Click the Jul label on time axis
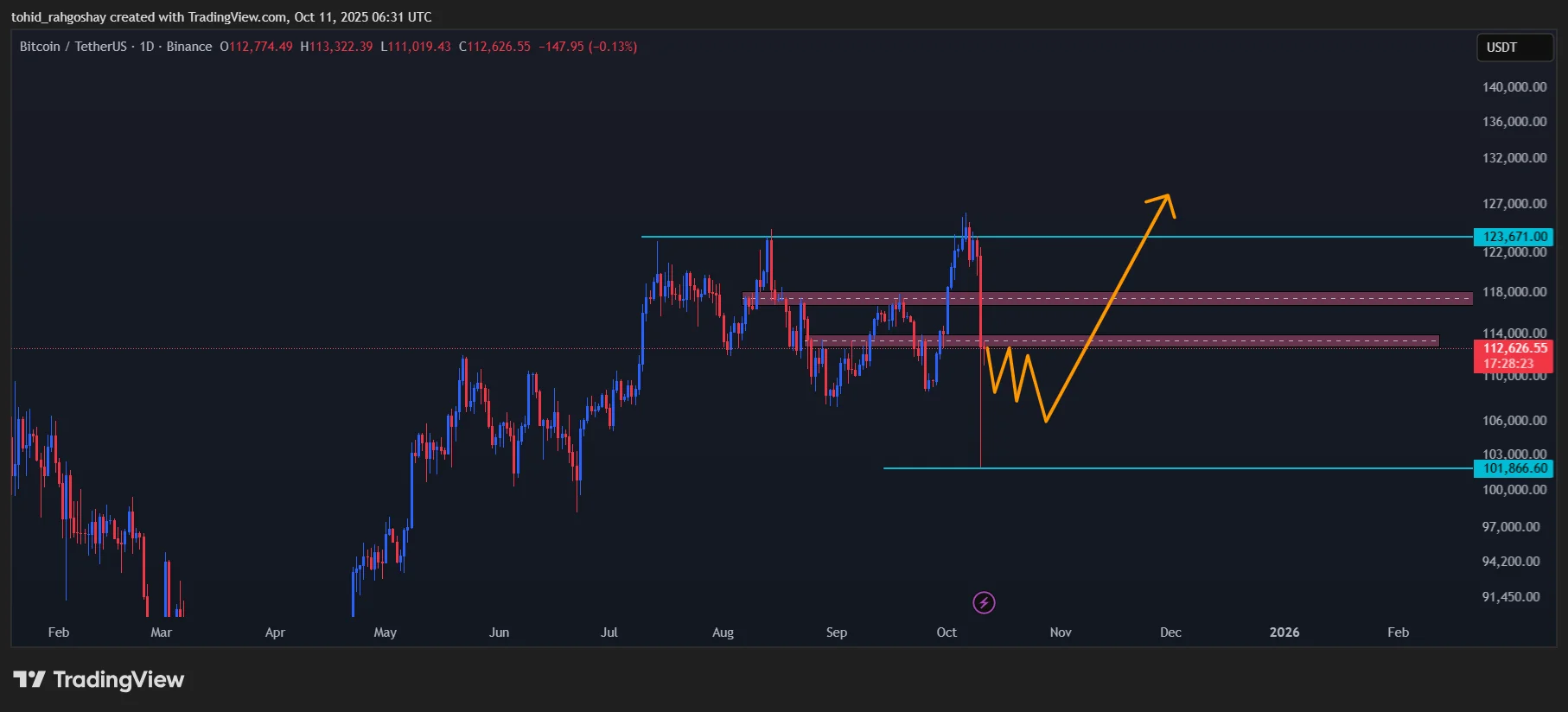The height and width of the screenshot is (712, 1568). click(609, 633)
